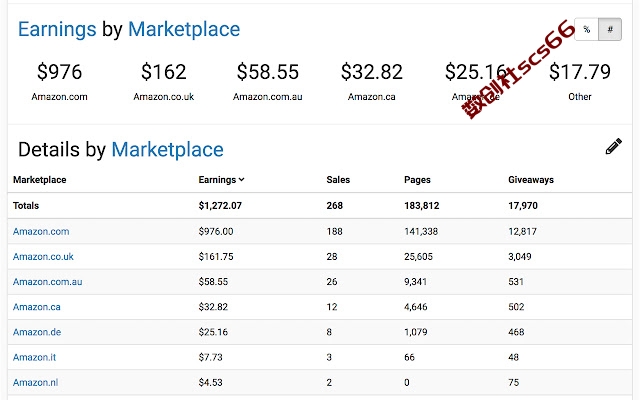Sort by Earnings column chevron
Image resolution: width=640 pixels, height=400 pixels.
(242, 180)
